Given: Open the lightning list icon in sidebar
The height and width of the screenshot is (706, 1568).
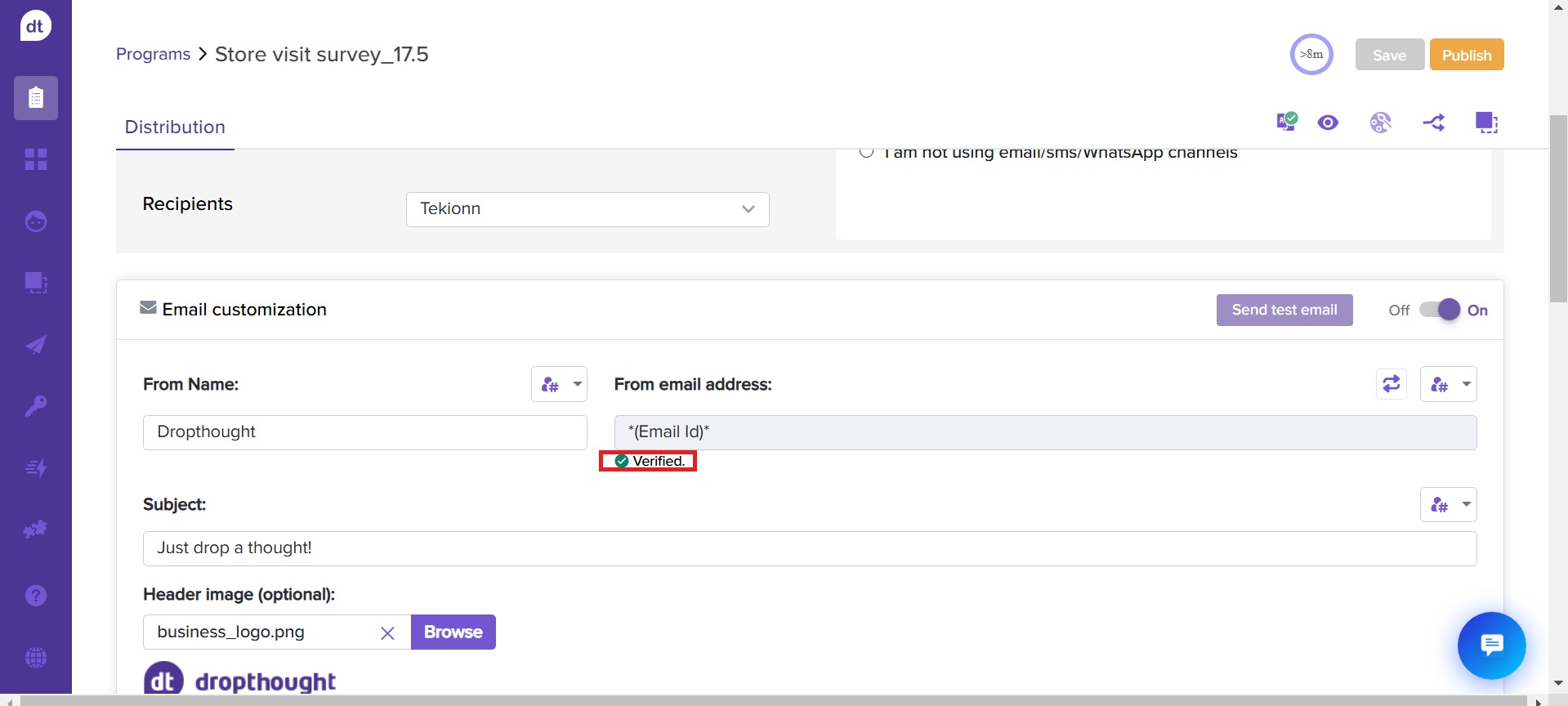Looking at the screenshot, I should tap(36, 467).
